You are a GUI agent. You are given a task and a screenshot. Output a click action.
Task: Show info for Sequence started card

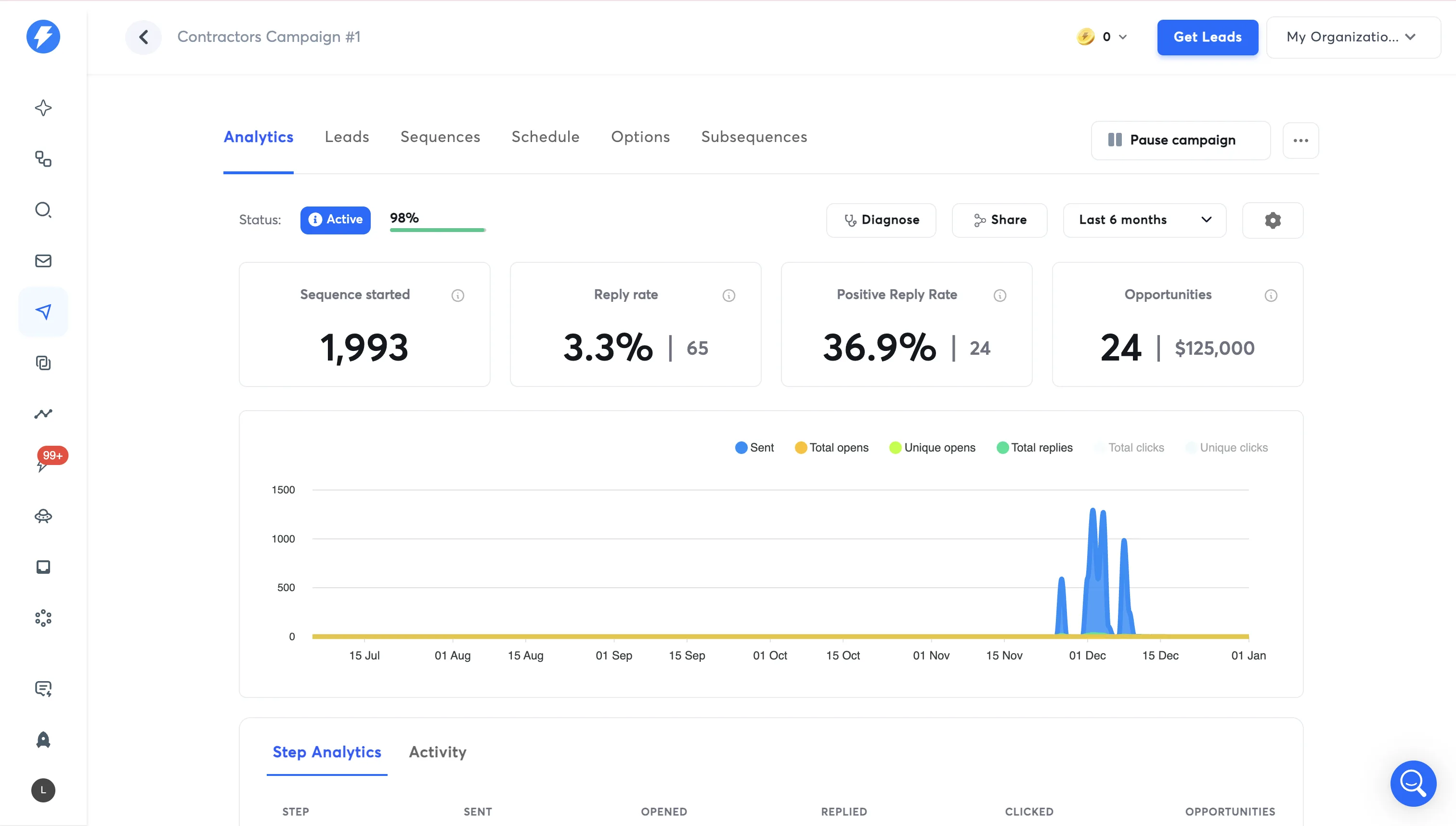coord(457,296)
